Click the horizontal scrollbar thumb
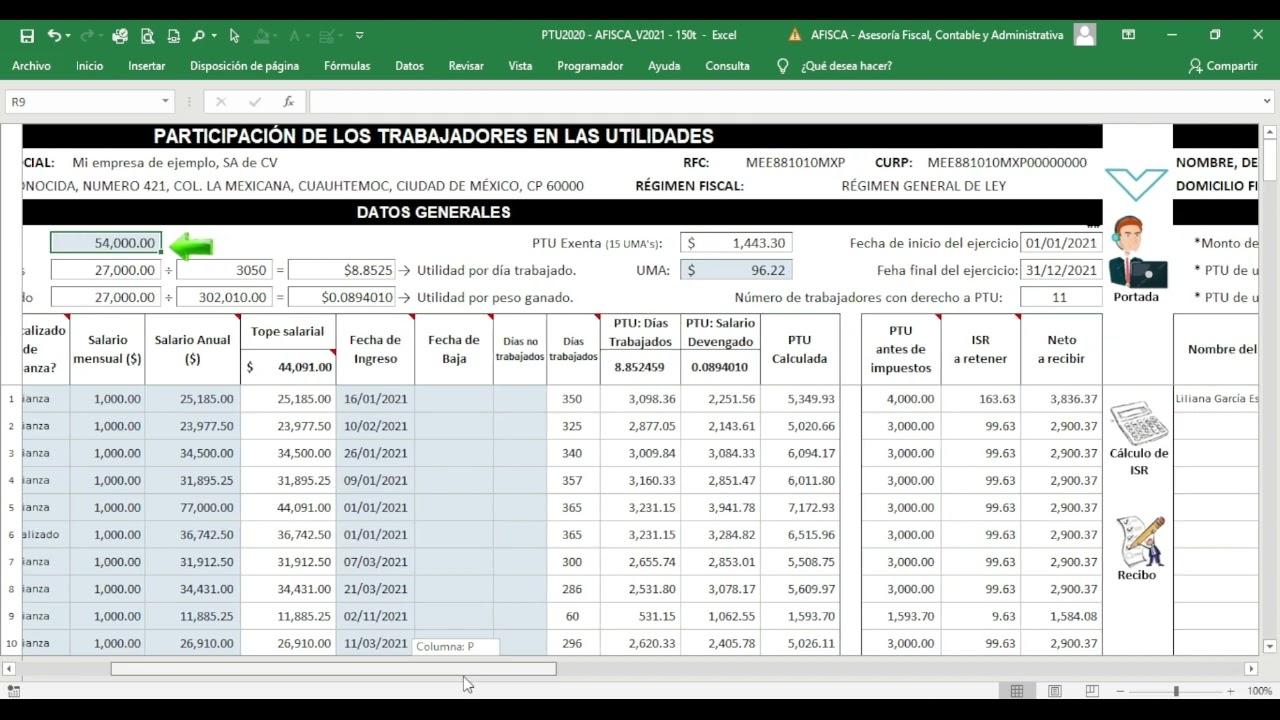This screenshot has height=720, width=1280. point(333,669)
